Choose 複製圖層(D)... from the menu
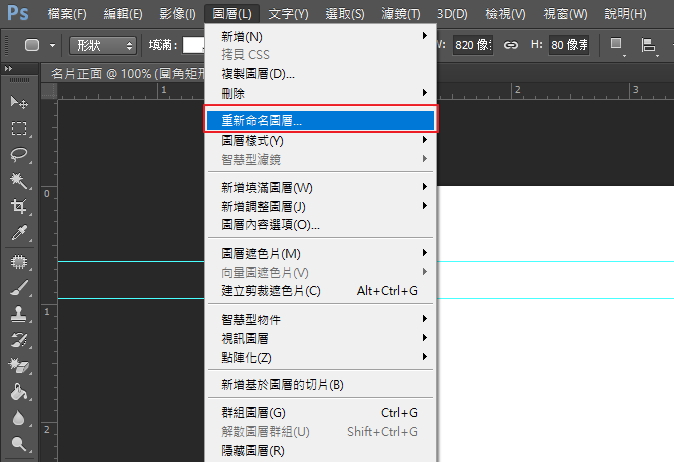Image resolution: width=674 pixels, height=462 pixels. coord(321,74)
